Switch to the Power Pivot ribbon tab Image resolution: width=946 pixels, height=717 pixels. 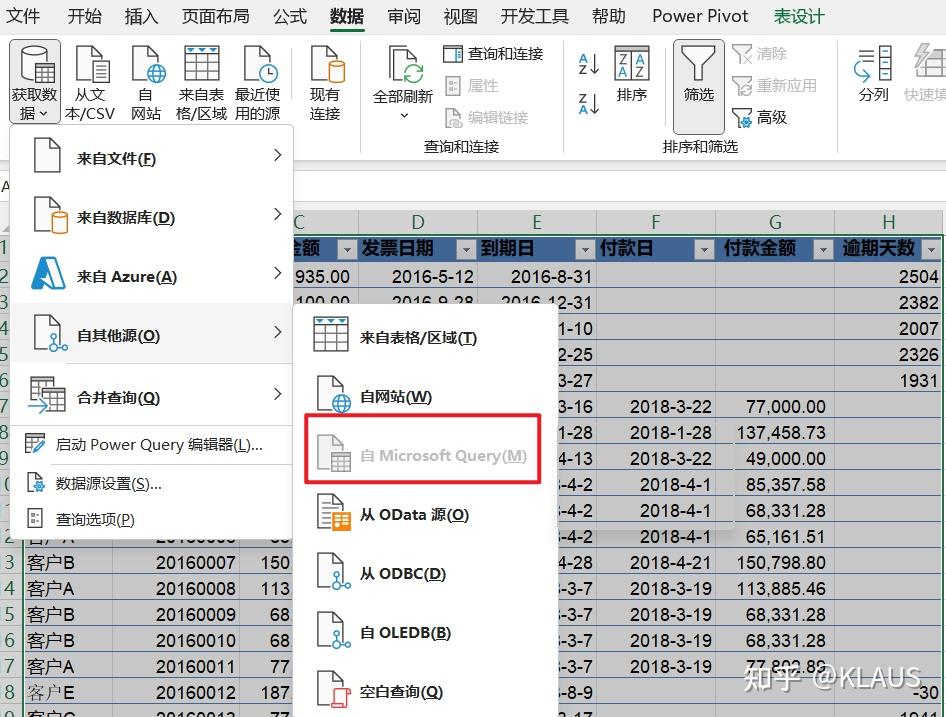(700, 16)
